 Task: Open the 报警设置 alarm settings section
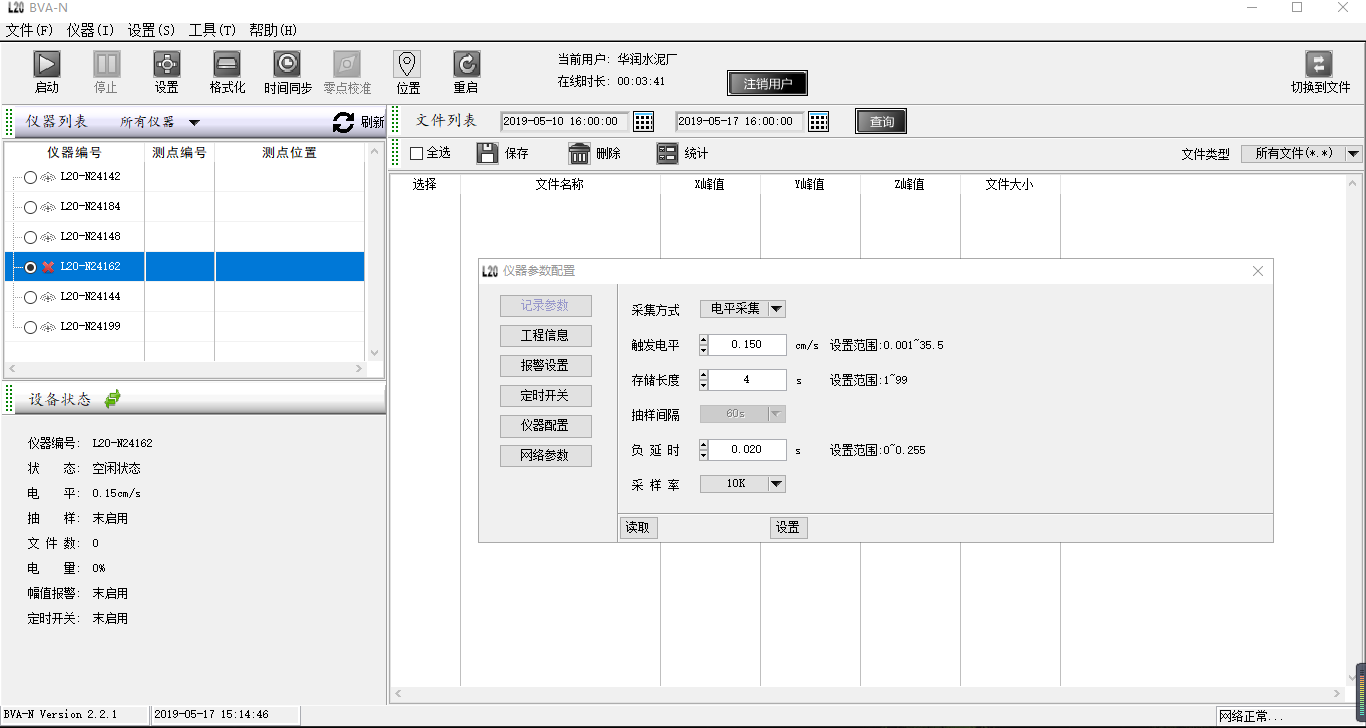546,366
